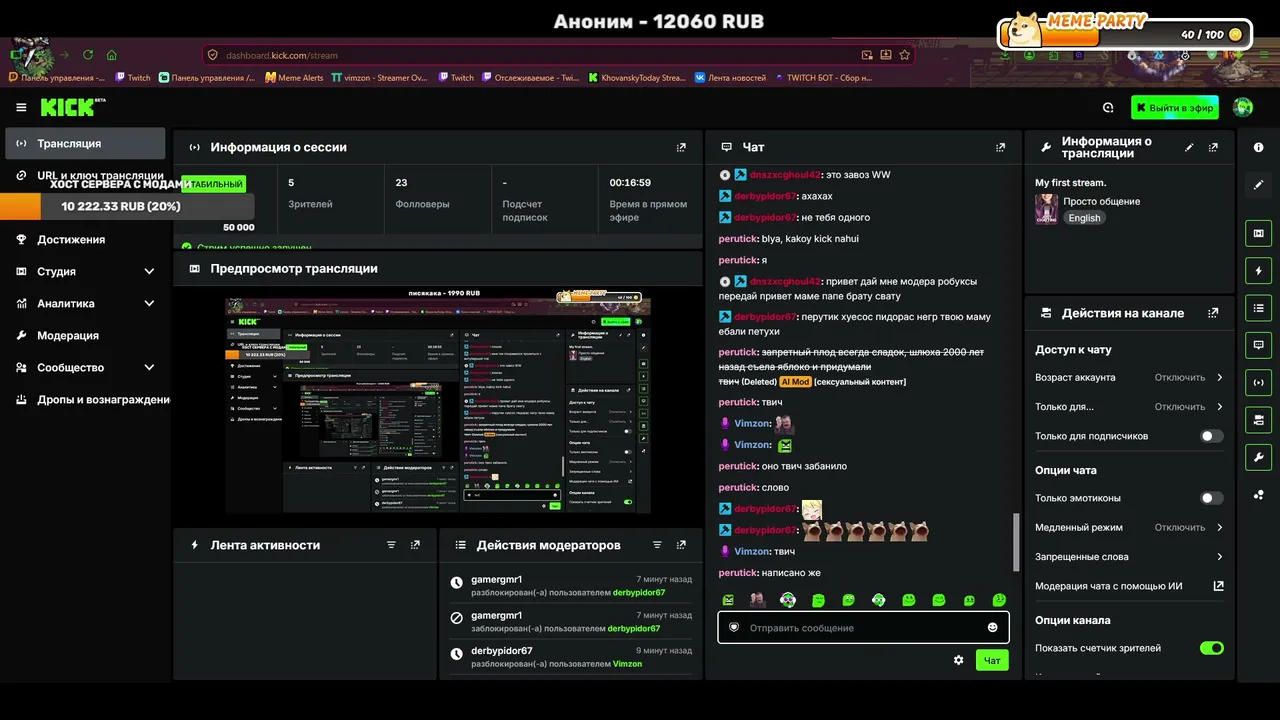1280x720 pixels.
Task: Open Запрещенные слова settings
Action: [1129, 557]
